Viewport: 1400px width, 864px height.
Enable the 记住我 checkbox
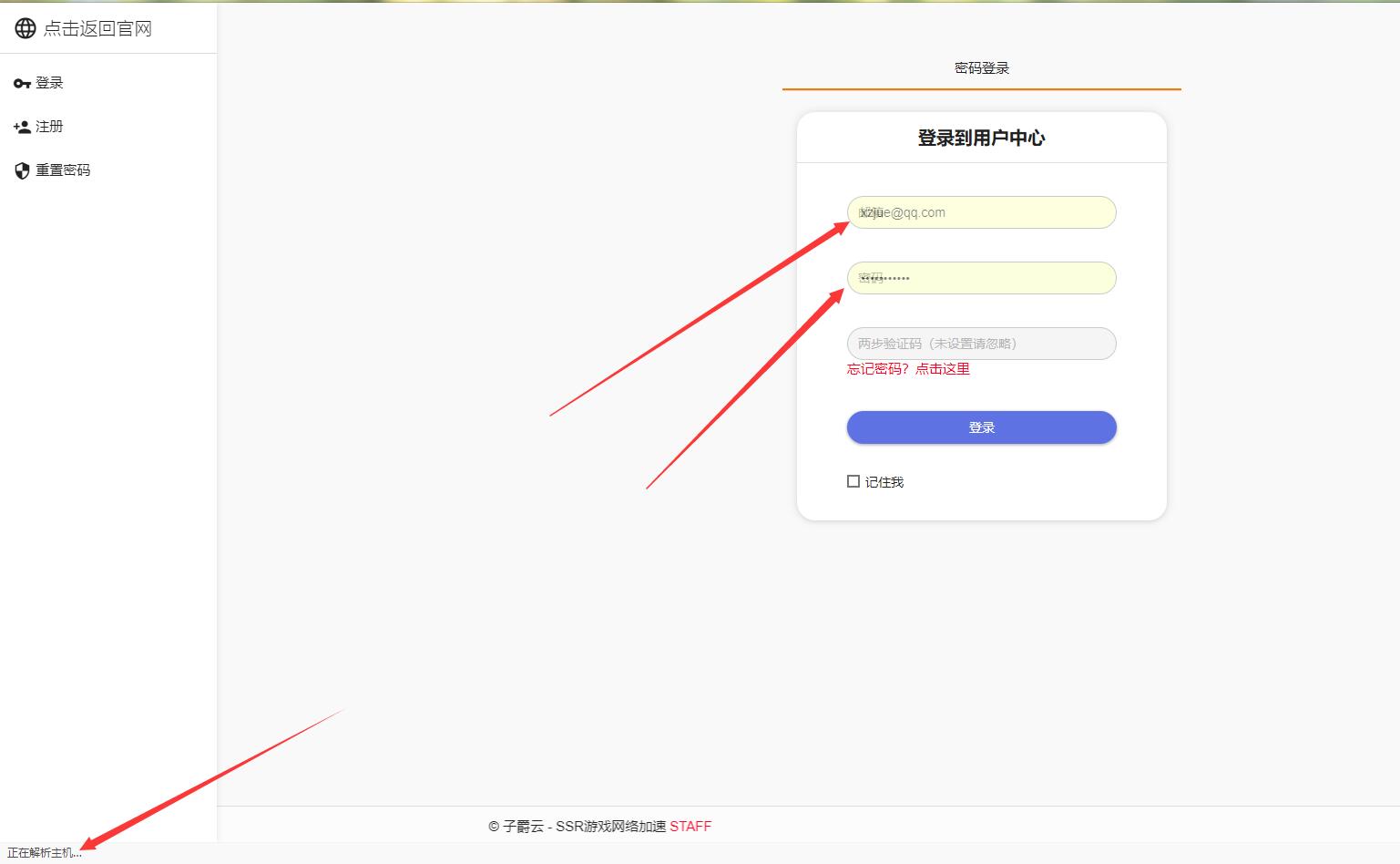(x=853, y=481)
